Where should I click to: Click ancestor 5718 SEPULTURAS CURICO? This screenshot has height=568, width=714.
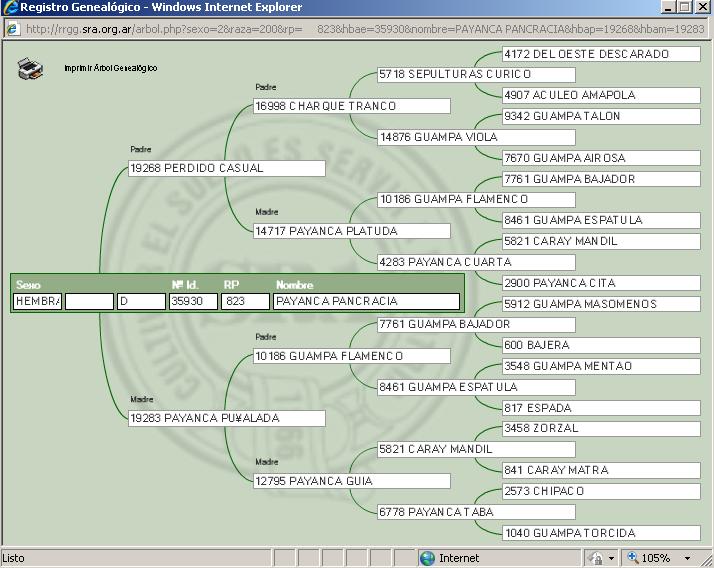tap(475, 75)
